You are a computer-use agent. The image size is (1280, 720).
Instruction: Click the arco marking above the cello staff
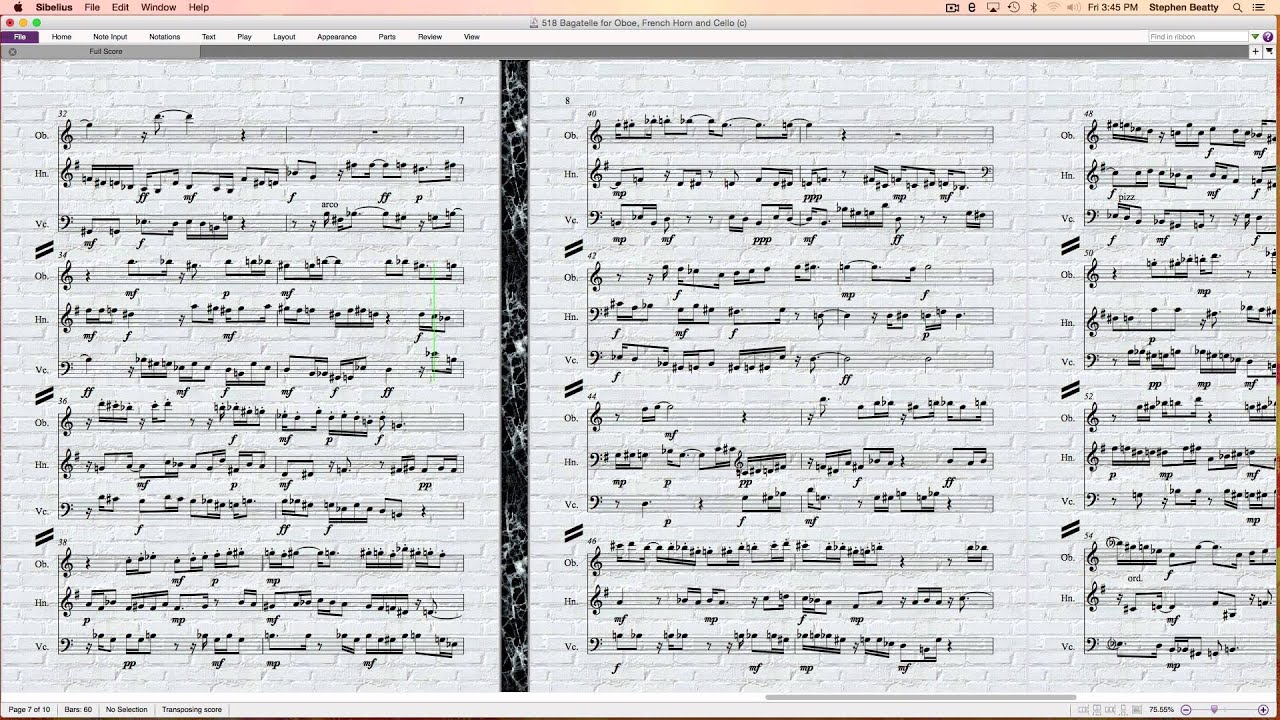[330, 204]
